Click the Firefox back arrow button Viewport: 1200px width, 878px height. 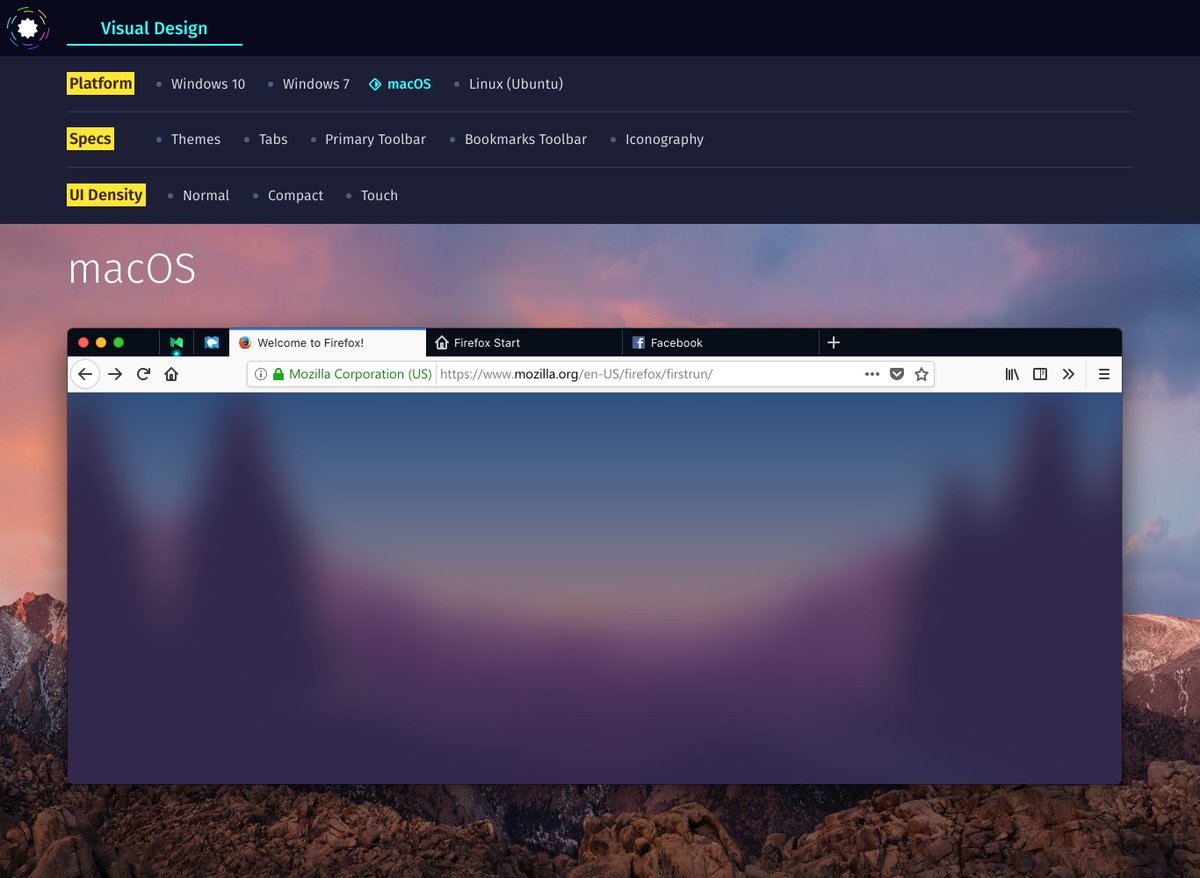tap(85, 374)
